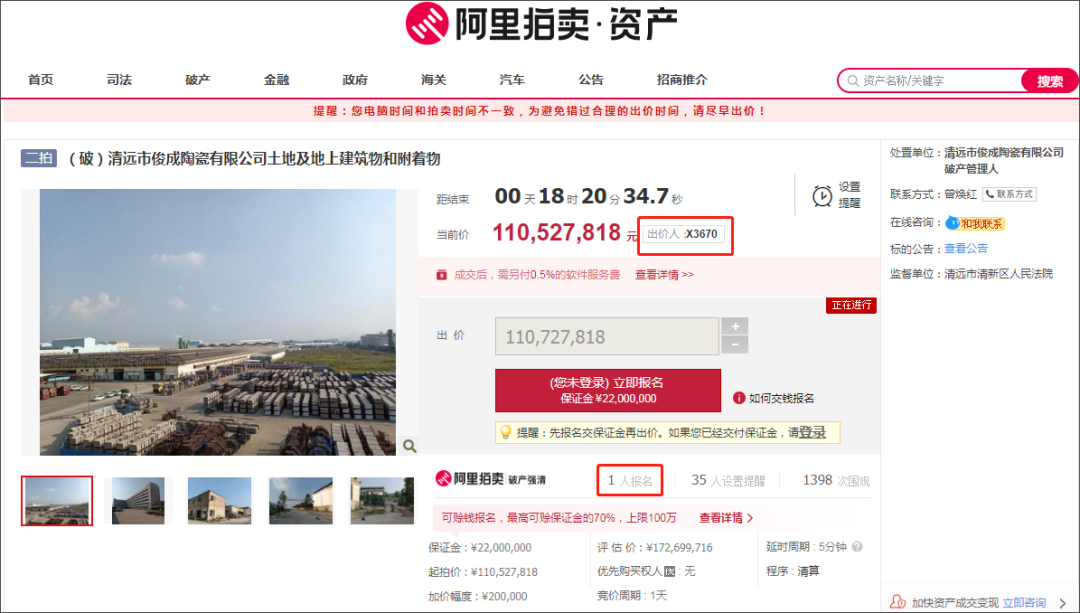Click the 1 人报名 registrant count
Image resolution: width=1080 pixels, height=613 pixels.
pos(630,481)
